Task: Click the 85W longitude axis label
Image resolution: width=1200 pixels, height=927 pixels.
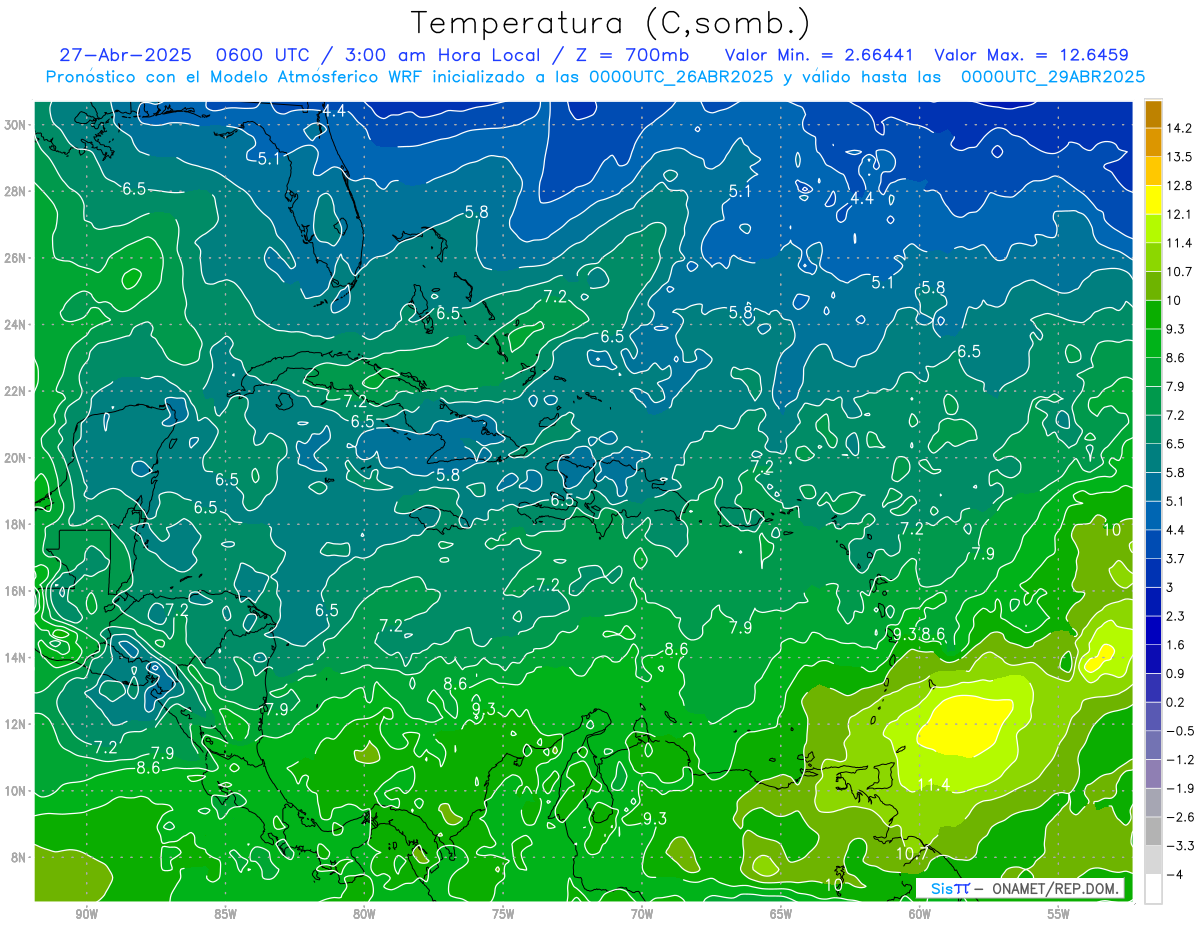Action: [226, 914]
